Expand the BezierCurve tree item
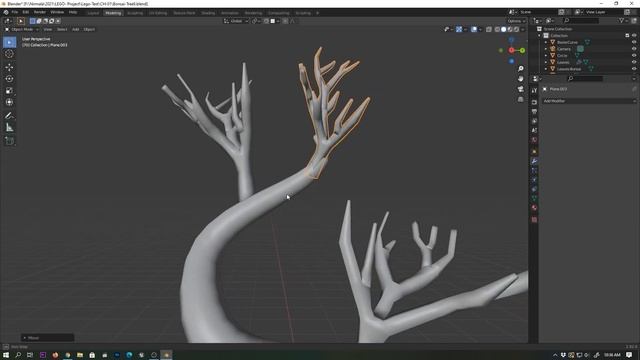The width and height of the screenshot is (640, 360). pos(546,42)
